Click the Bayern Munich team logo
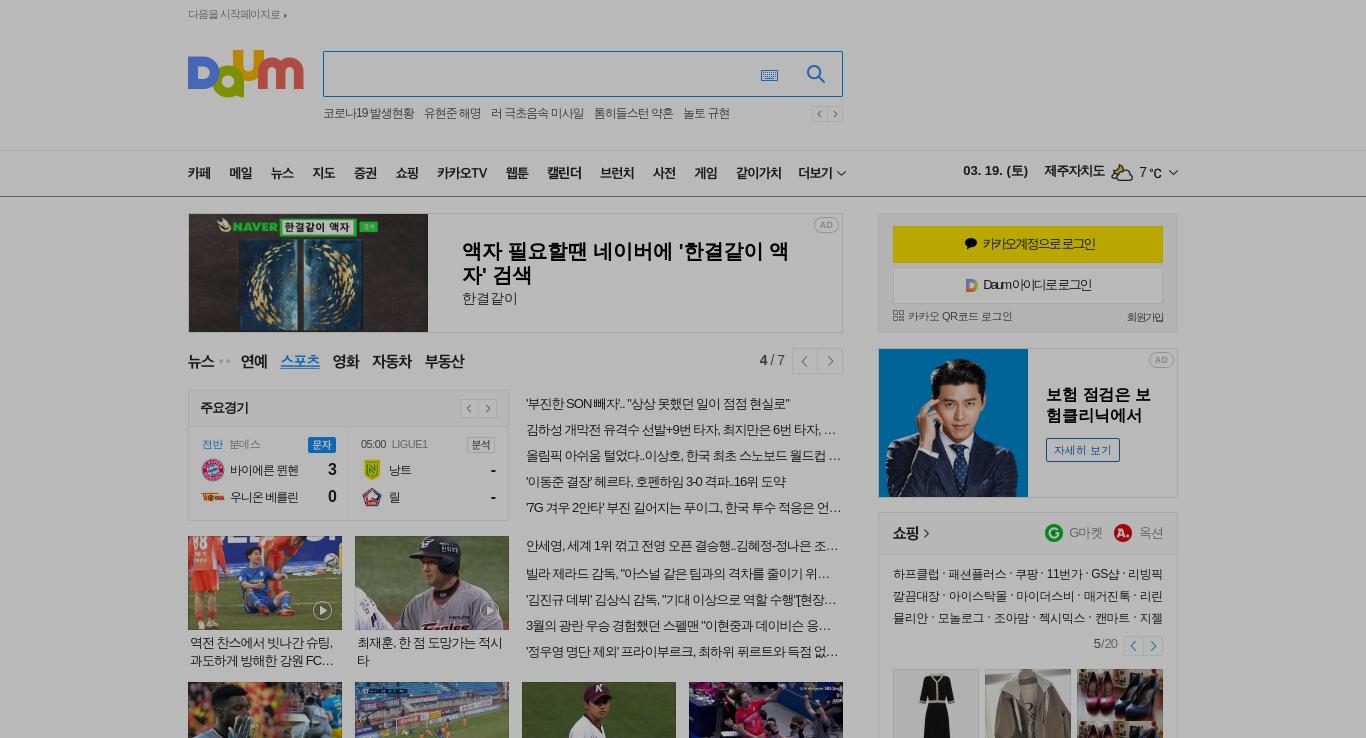The width and height of the screenshot is (1366, 738). tap(213, 470)
